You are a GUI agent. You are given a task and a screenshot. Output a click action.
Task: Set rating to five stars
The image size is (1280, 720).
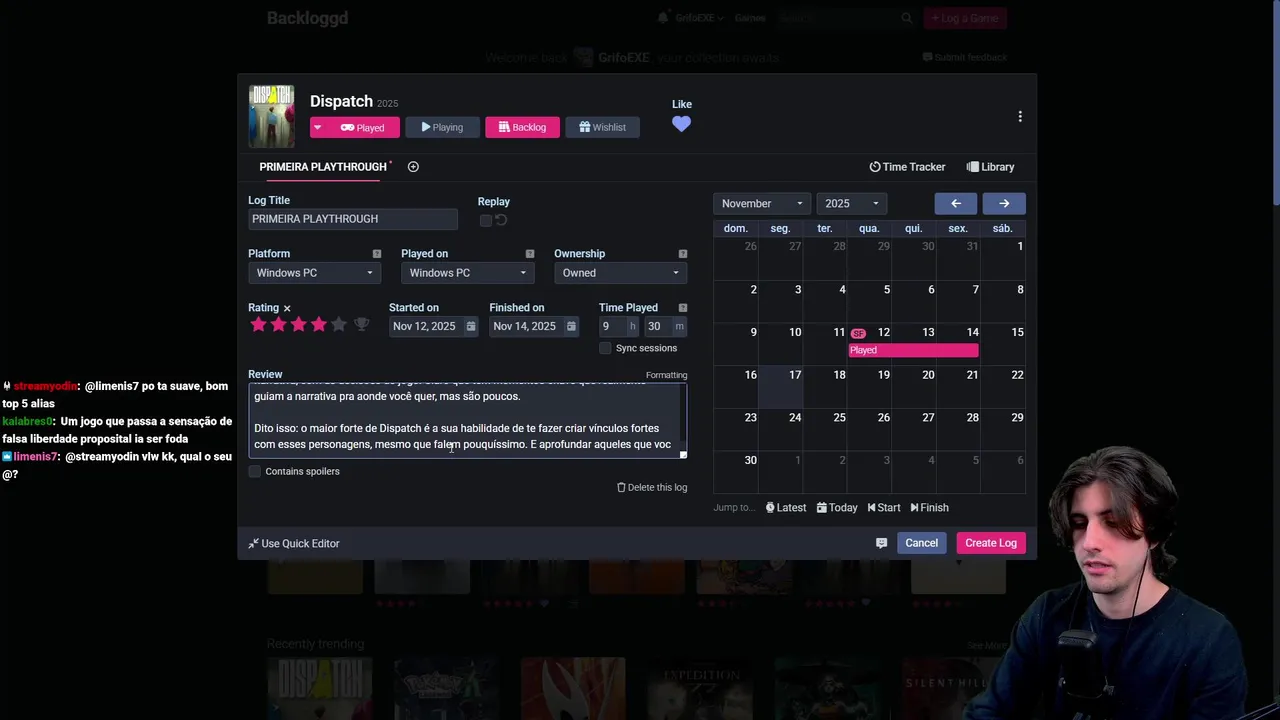pos(338,325)
